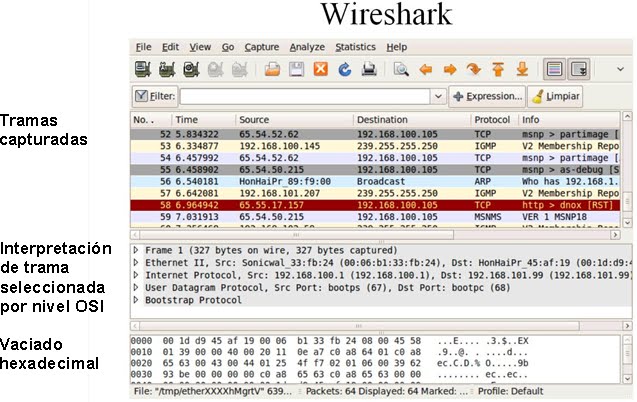The height and width of the screenshot is (402, 637).
Task: Open filter history dropdown arrow
Action: click(438, 96)
